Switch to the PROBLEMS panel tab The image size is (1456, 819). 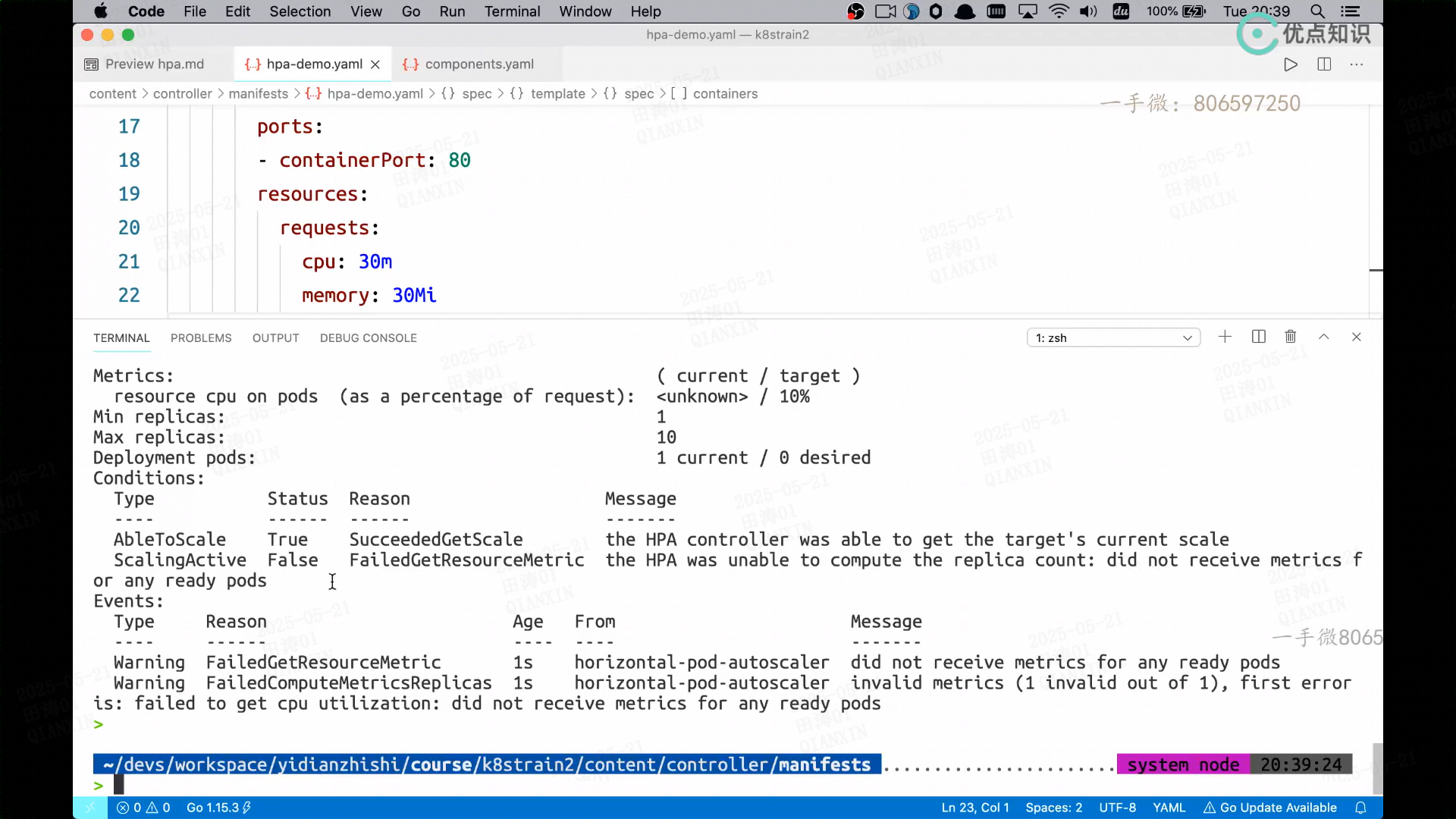201,338
